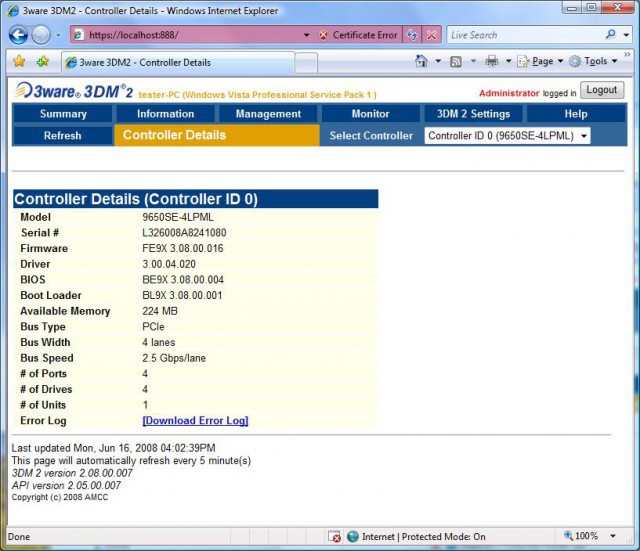Open the Information menu
Screen dimensions: 640x551
click(166, 114)
